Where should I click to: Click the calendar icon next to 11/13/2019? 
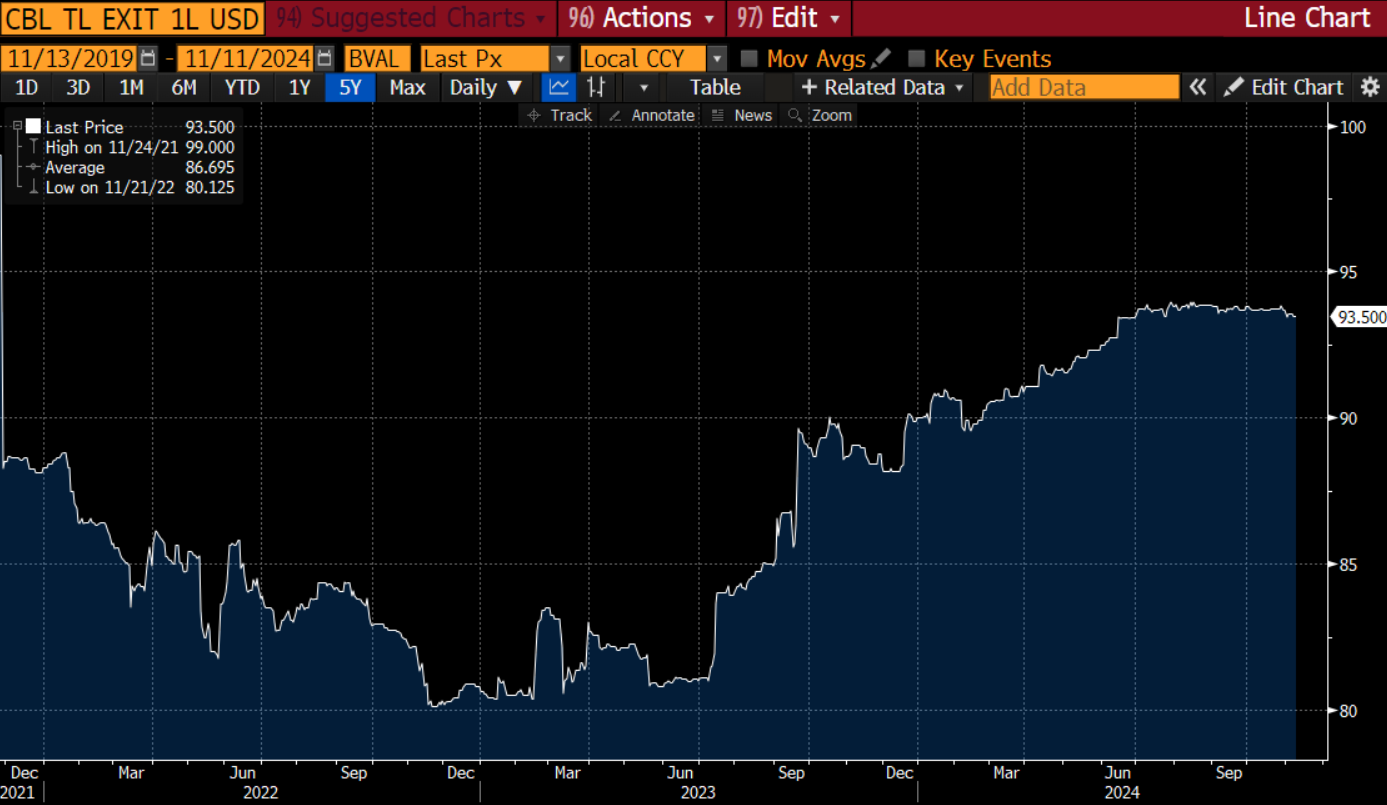click(146, 58)
